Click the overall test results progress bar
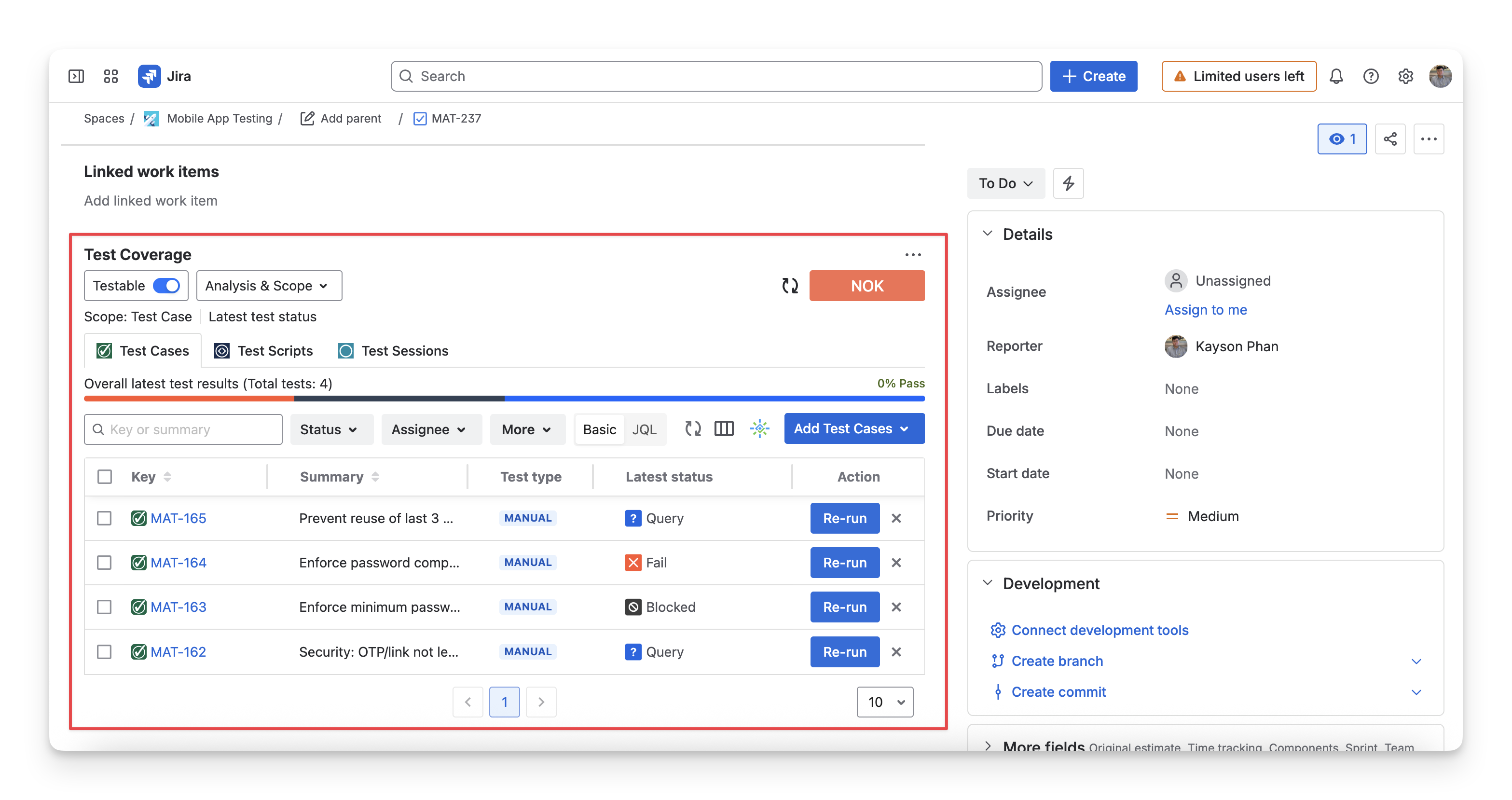This screenshot has height=800, width=1512. (x=504, y=399)
